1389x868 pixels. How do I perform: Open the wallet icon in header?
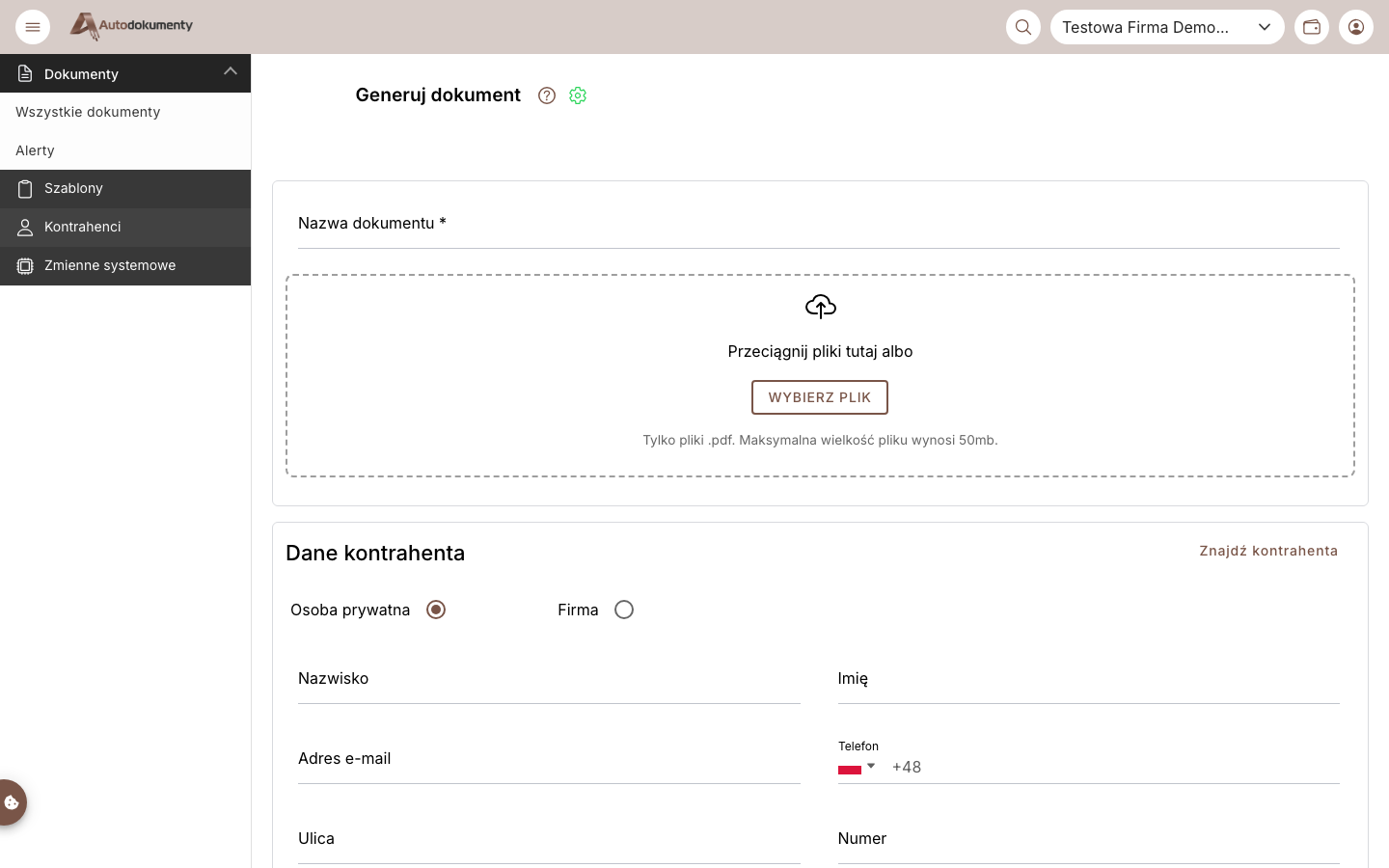pyautogui.click(x=1312, y=27)
